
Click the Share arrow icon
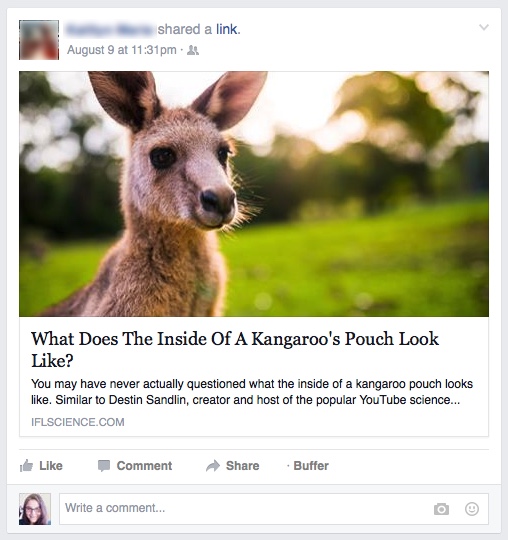coord(213,466)
